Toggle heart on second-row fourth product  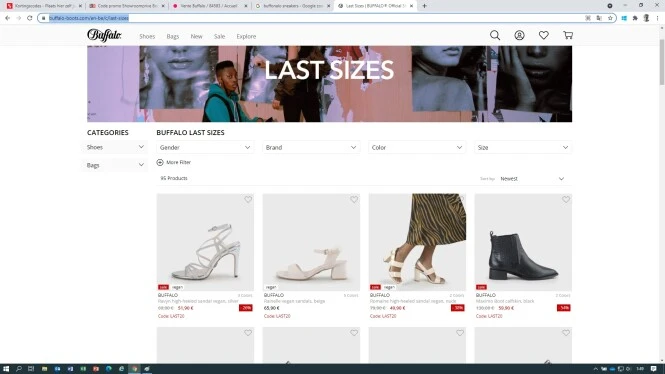(566, 333)
